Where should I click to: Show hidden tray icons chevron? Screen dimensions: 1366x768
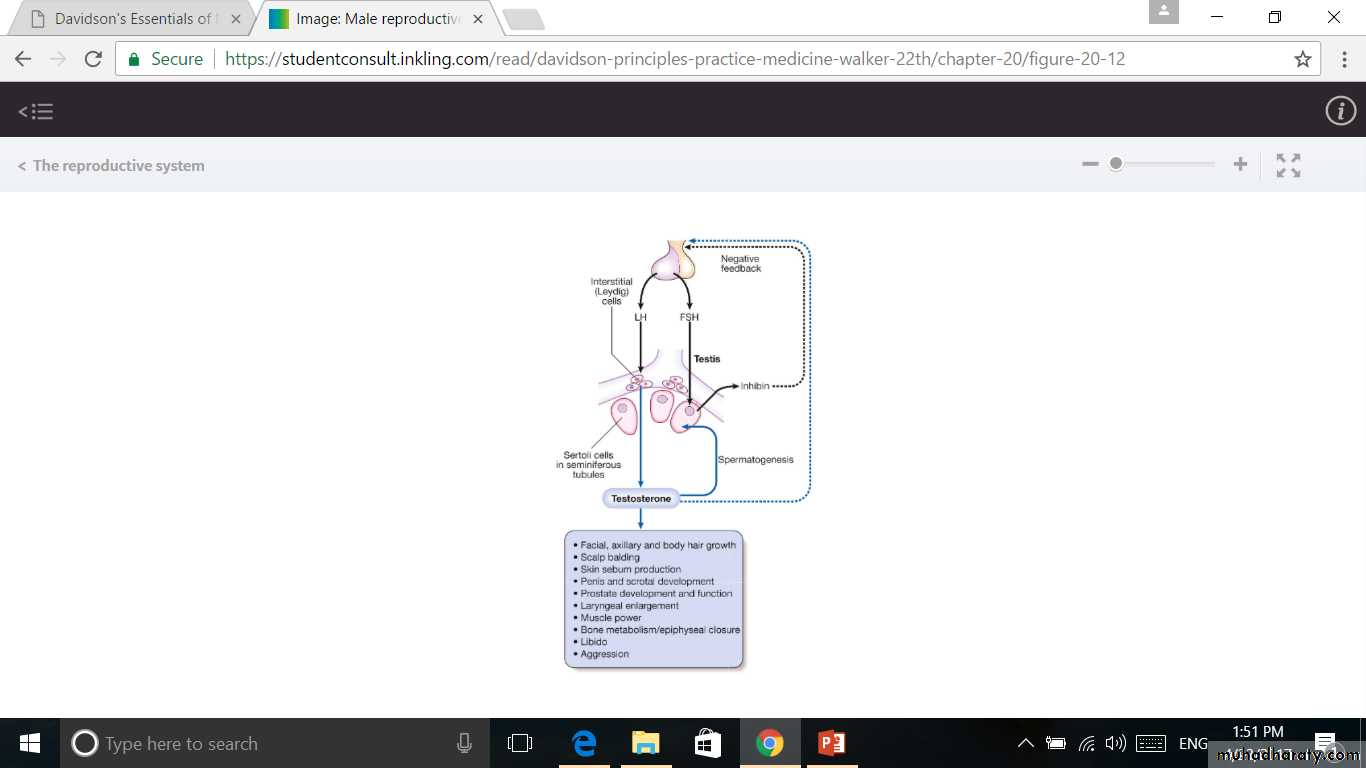(1026, 743)
